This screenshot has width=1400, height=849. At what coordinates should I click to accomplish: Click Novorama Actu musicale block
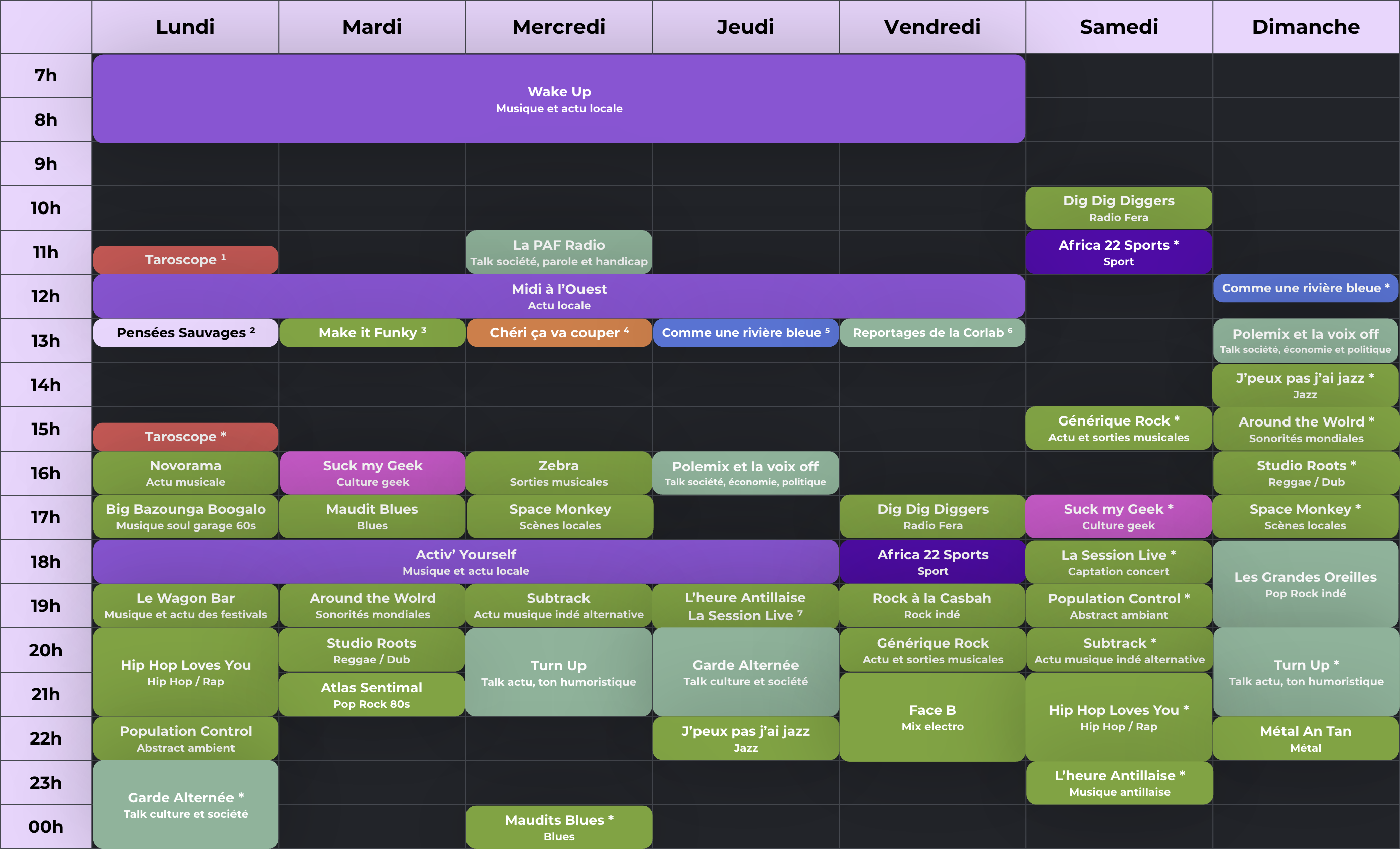click(186, 473)
